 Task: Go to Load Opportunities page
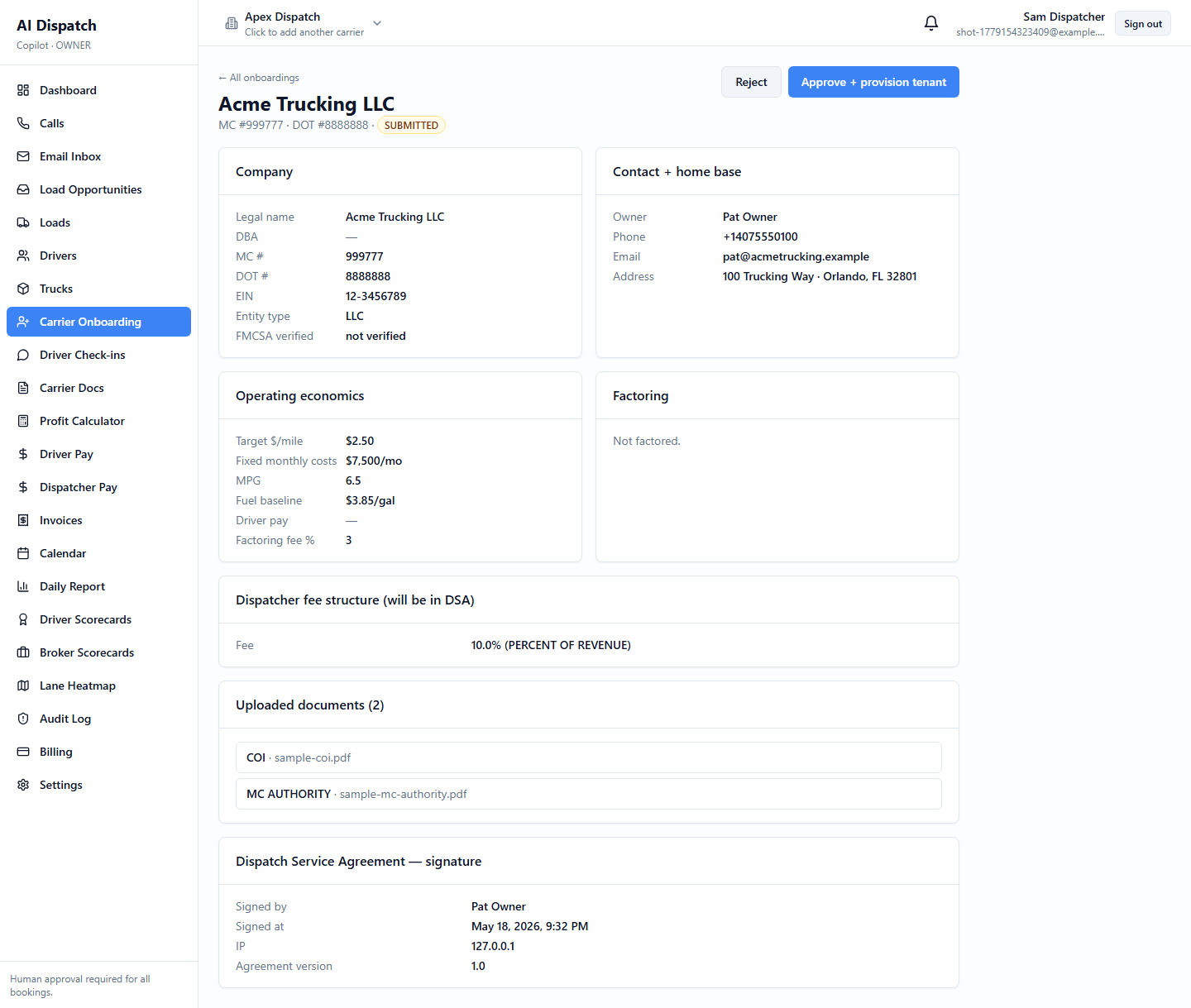98,189
